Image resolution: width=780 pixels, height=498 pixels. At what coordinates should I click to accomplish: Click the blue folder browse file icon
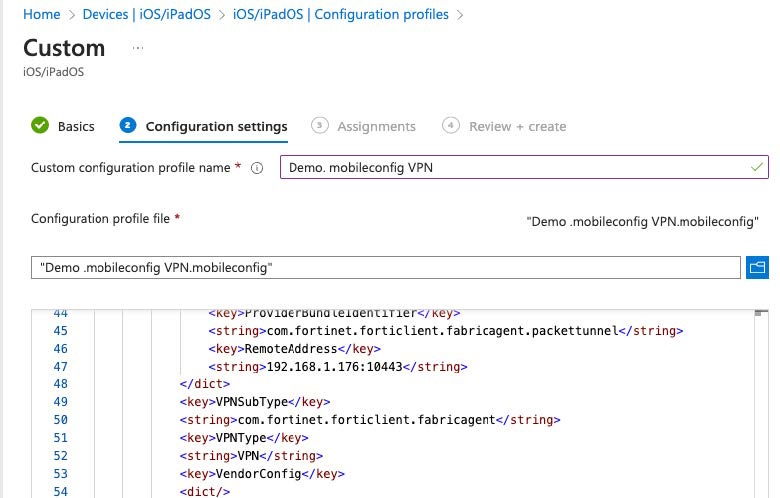[757, 268]
